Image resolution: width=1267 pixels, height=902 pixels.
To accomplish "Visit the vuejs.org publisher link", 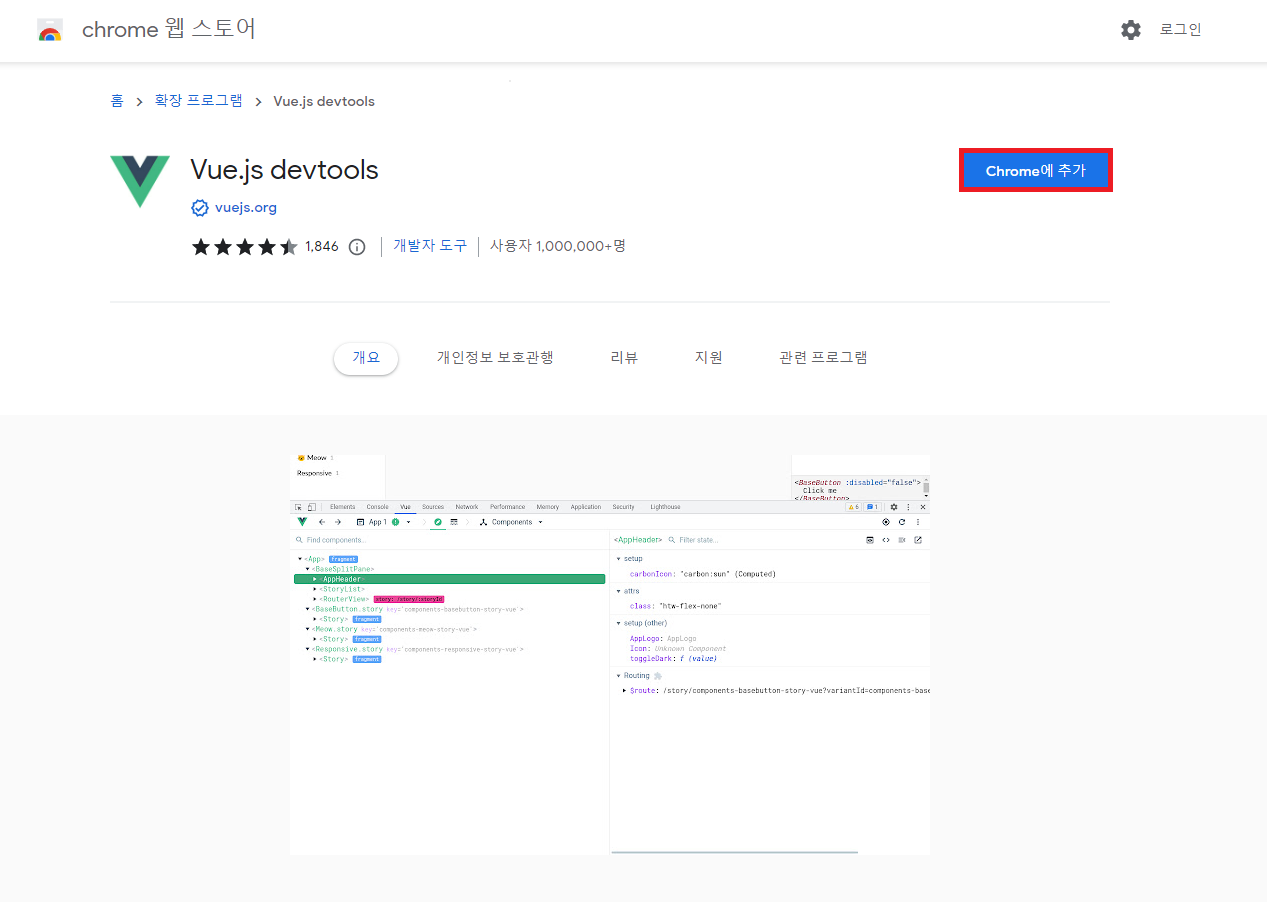I will coord(246,208).
